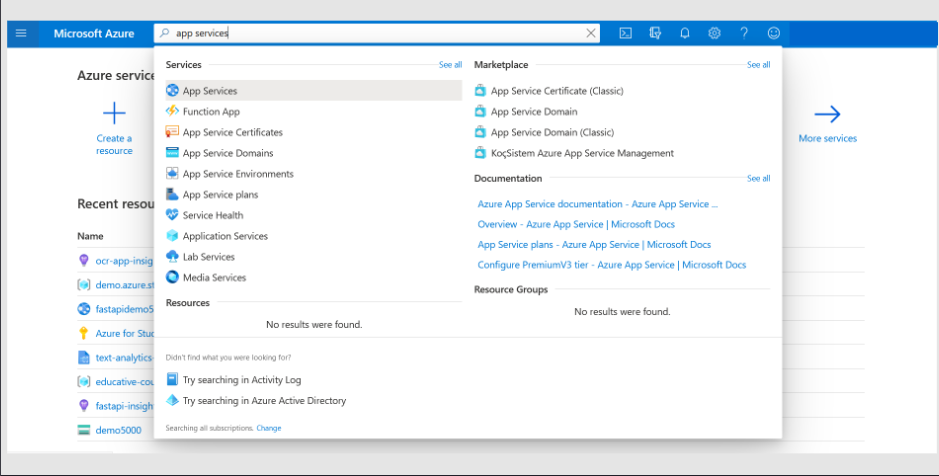Click More services arrow
The width and height of the screenshot is (939, 476).
[828, 114]
